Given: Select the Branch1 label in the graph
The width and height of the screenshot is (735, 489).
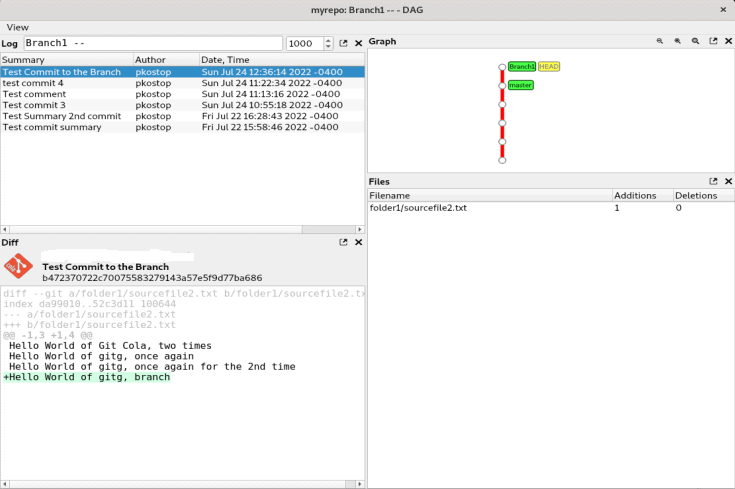Looking at the screenshot, I should [522, 67].
